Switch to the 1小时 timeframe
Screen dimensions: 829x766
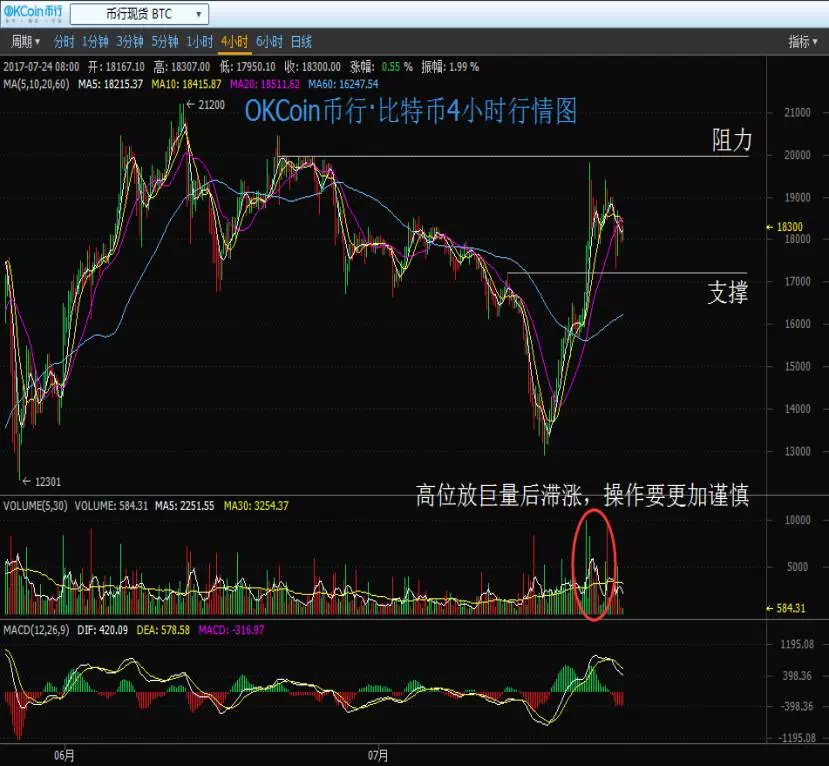[x=199, y=42]
